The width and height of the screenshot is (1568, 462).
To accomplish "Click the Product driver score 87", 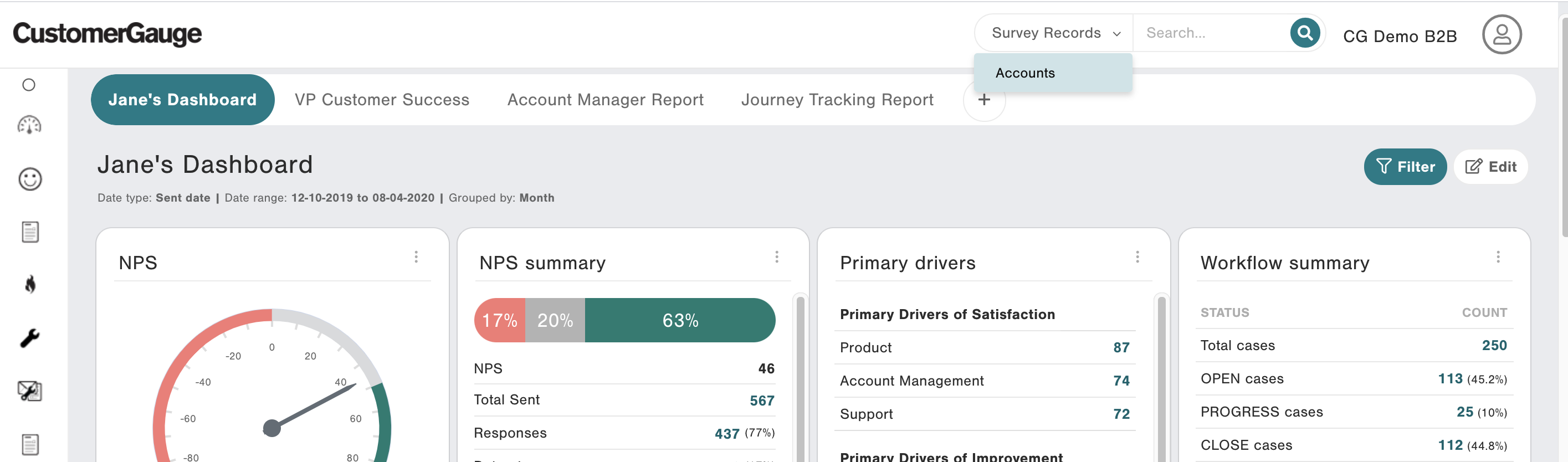I will 1121,347.
